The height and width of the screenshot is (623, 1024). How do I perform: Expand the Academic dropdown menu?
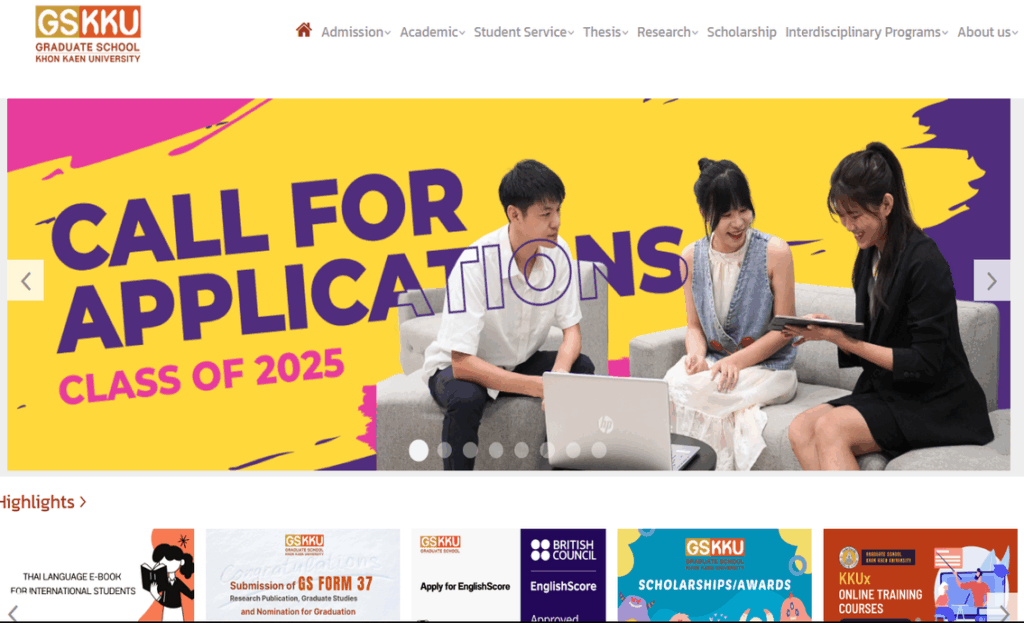pyautogui.click(x=432, y=32)
